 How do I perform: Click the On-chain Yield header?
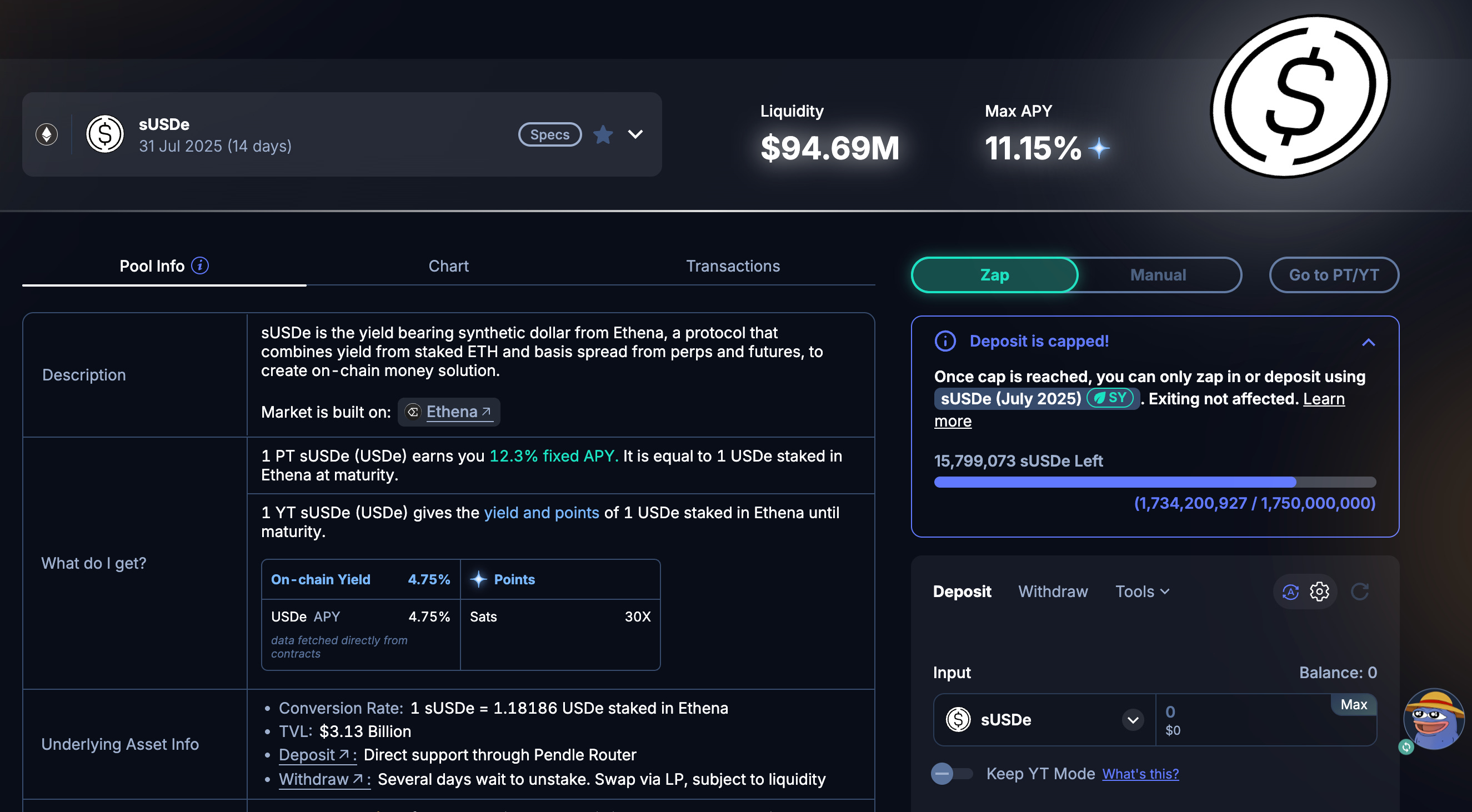(361, 579)
